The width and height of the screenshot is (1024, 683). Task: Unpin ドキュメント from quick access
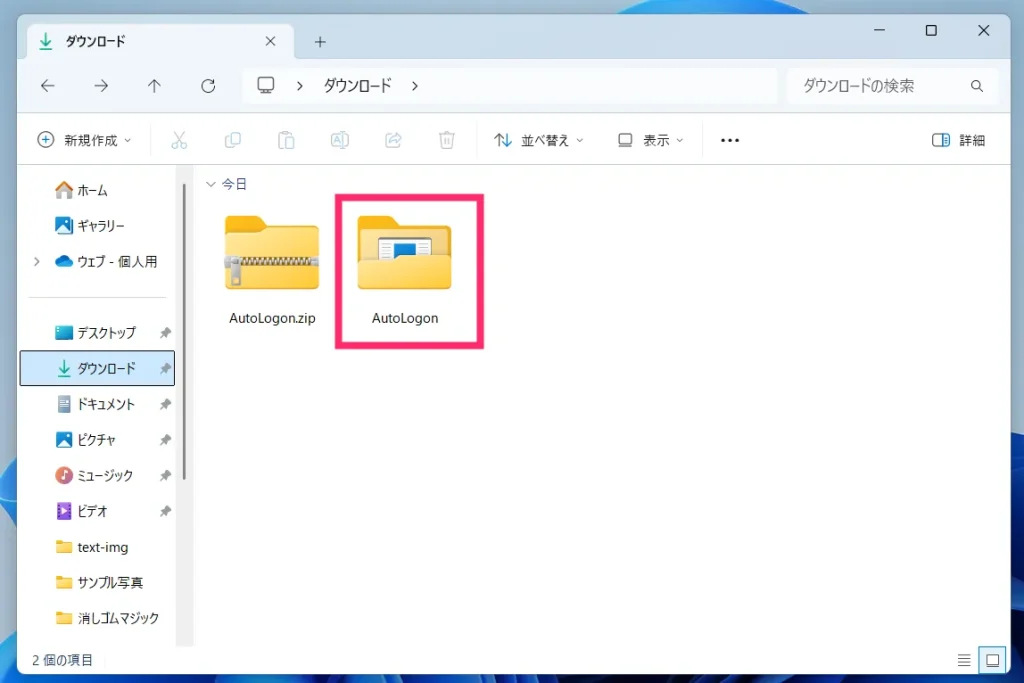165,404
